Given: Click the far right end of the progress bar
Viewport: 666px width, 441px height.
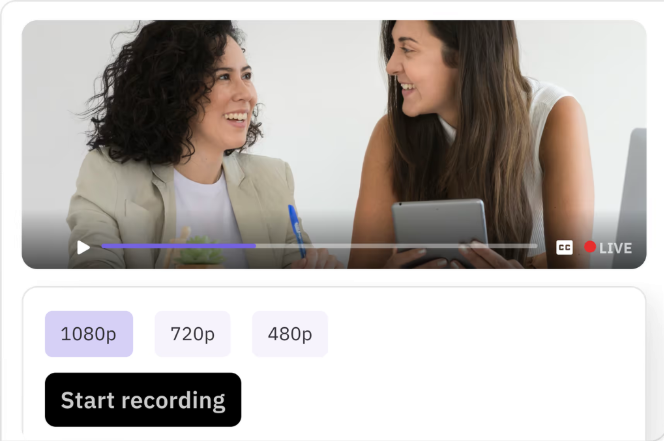Looking at the screenshot, I should 536,246.
